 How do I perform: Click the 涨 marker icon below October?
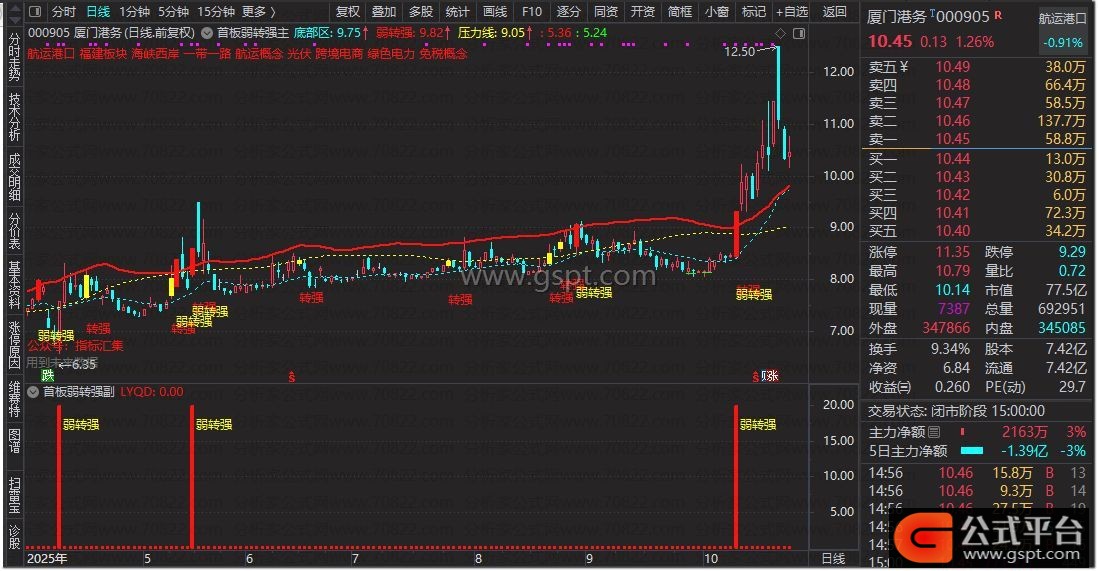pos(770,375)
